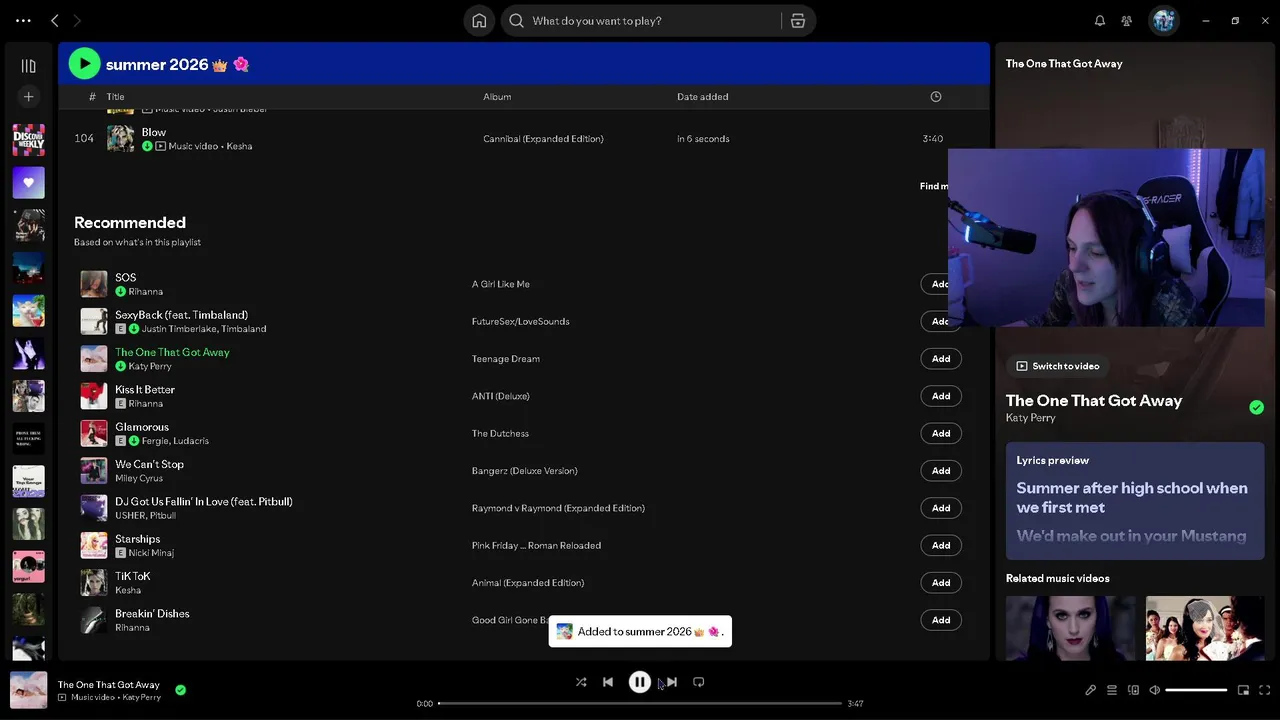1280x720 pixels.
Task: Add Kiss It Better to playlist
Action: pyautogui.click(x=940, y=396)
